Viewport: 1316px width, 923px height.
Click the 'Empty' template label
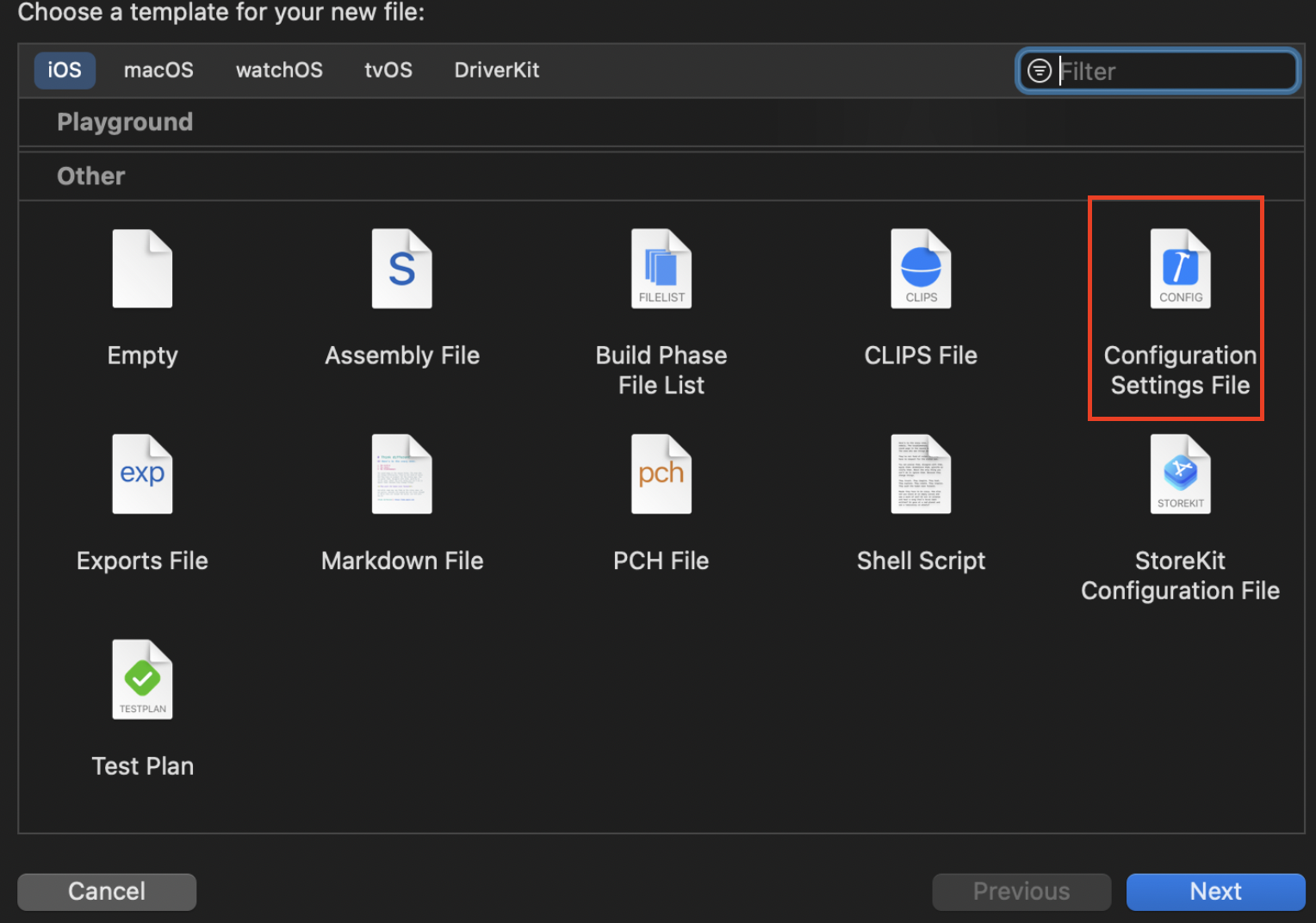click(x=142, y=356)
